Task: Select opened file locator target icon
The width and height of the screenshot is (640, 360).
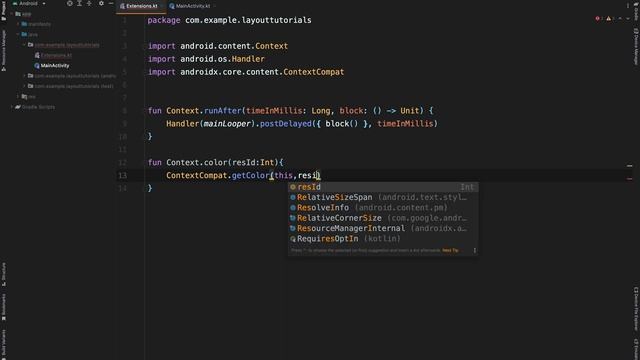Action: click(70, 3)
